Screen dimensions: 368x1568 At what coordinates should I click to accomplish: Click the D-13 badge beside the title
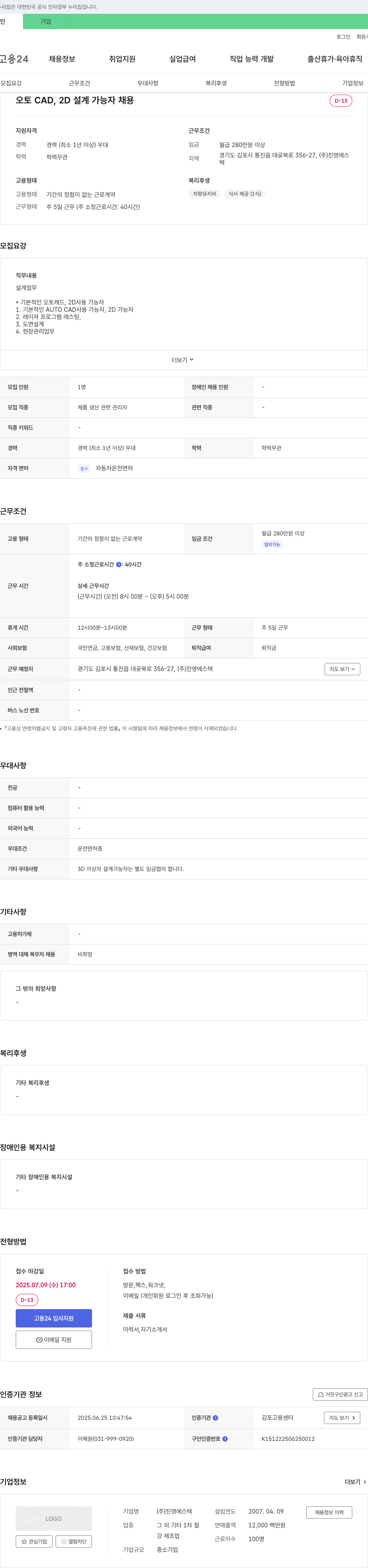pyautogui.click(x=340, y=101)
